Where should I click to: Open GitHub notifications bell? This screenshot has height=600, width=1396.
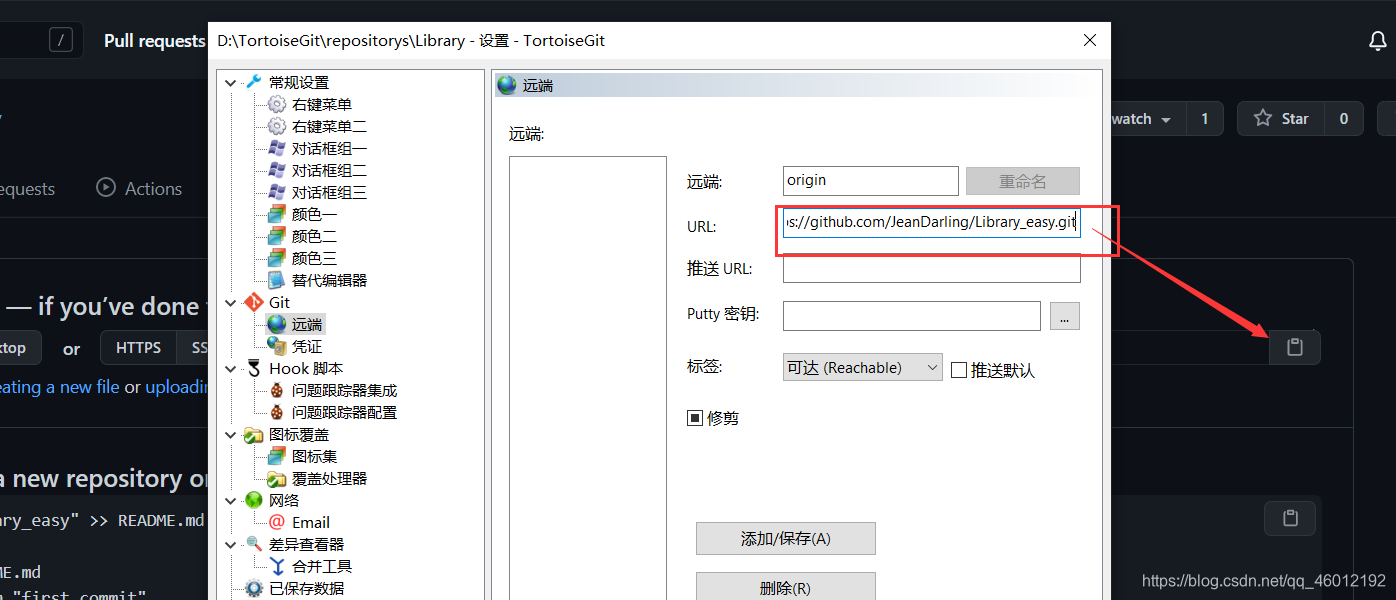click(1377, 41)
